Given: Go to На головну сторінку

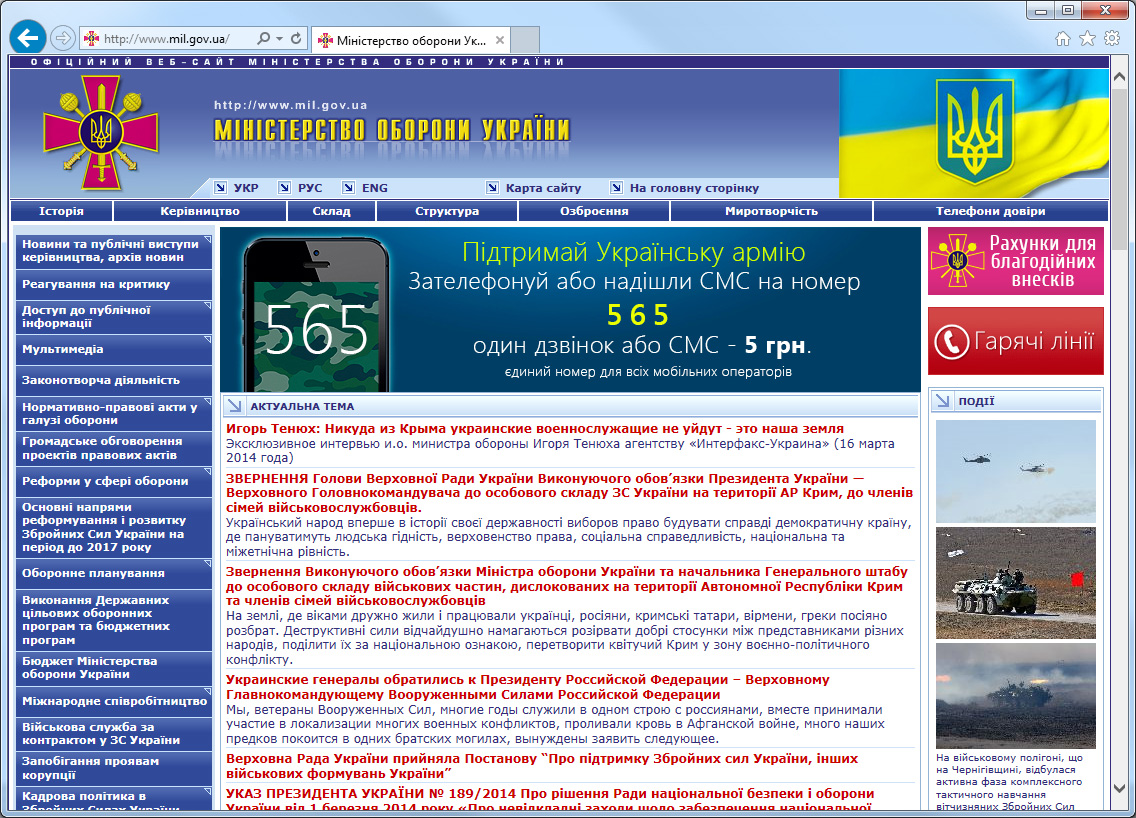Looking at the screenshot, I should coord(694,188).
